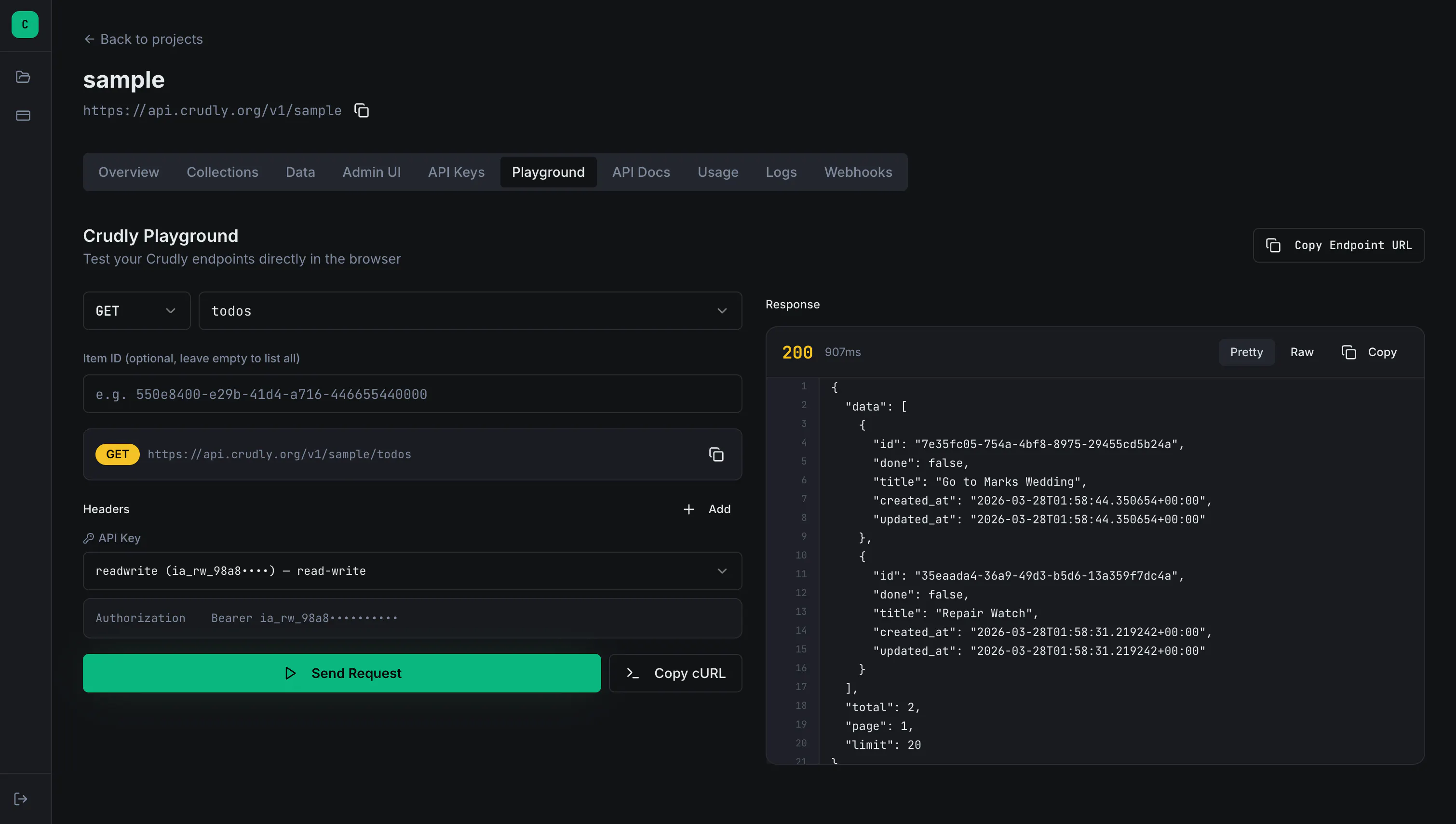Click the terminal icon on Copy cURL
This screenshot has width=1456, height=824.
pyautogui.click(x=633, y=674)
